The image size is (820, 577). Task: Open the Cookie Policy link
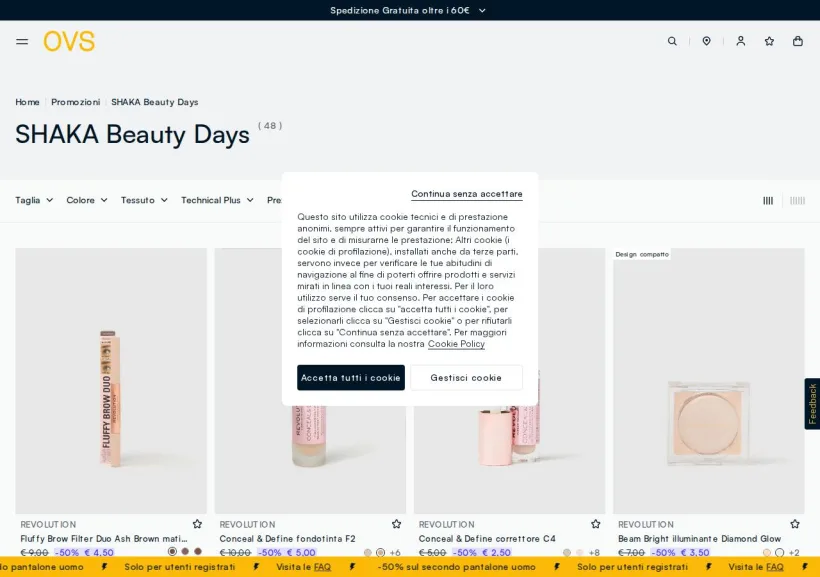click(x=456, y=344)
